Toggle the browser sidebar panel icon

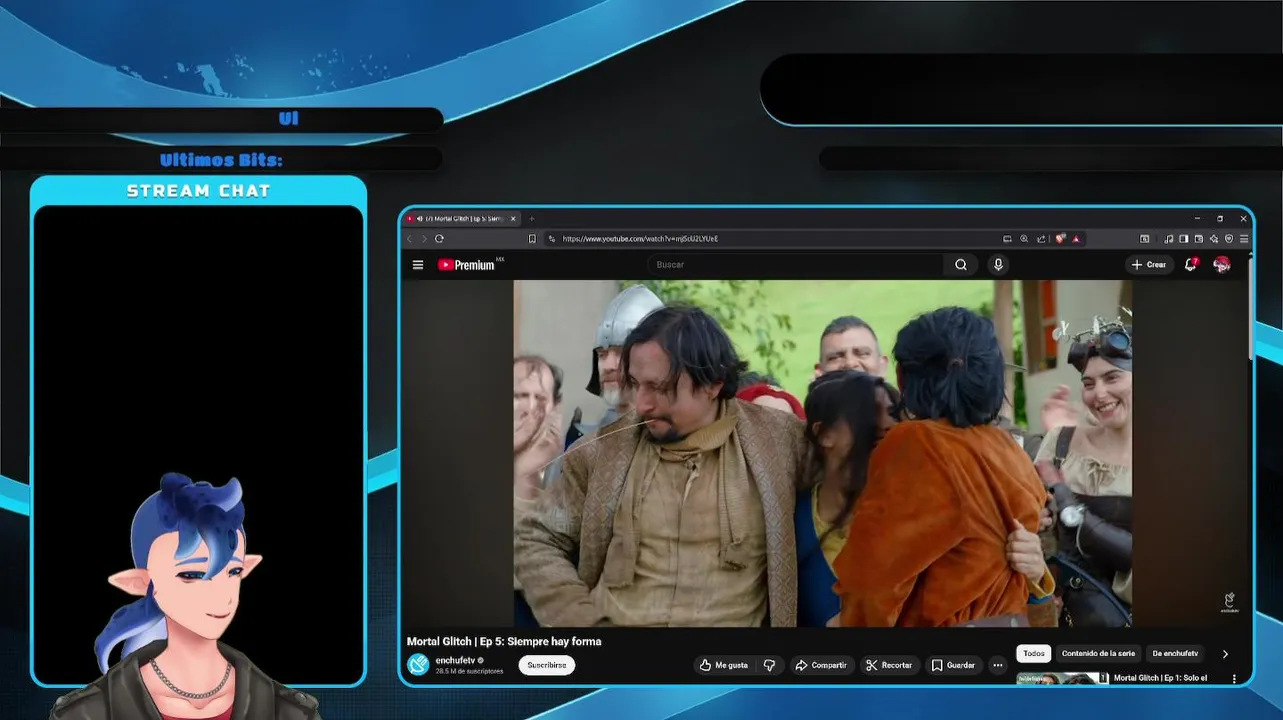[x=1184, y=239]
